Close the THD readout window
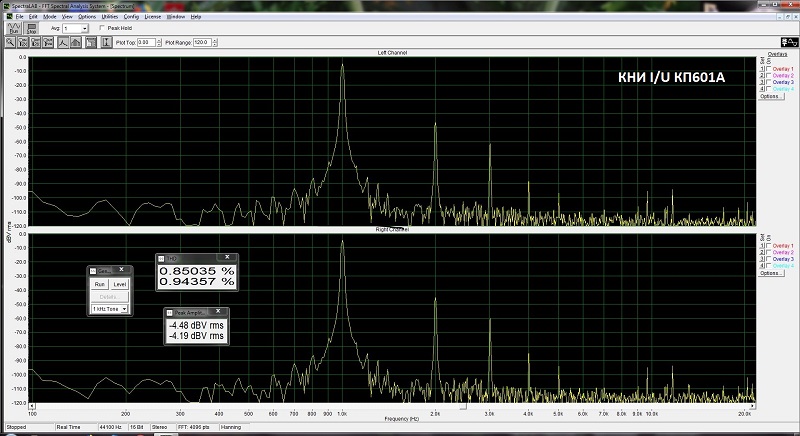The width and height of the screenshot is (800, 436). click(x=226, y=258)
